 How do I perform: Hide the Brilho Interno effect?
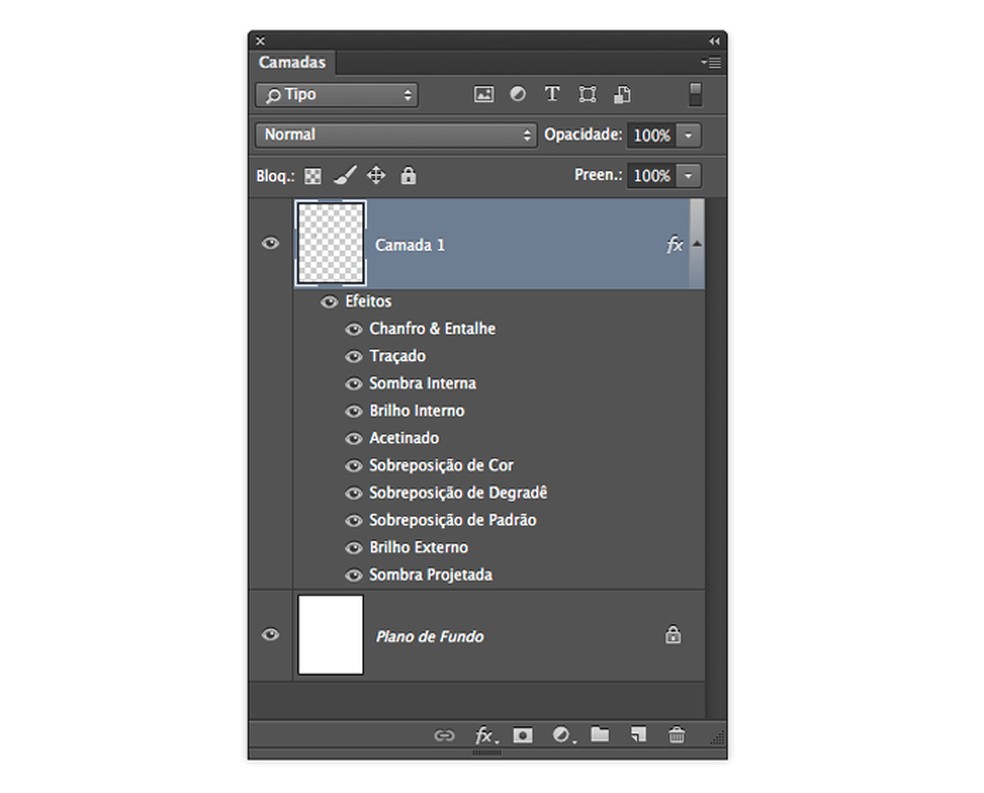point(354,412)
